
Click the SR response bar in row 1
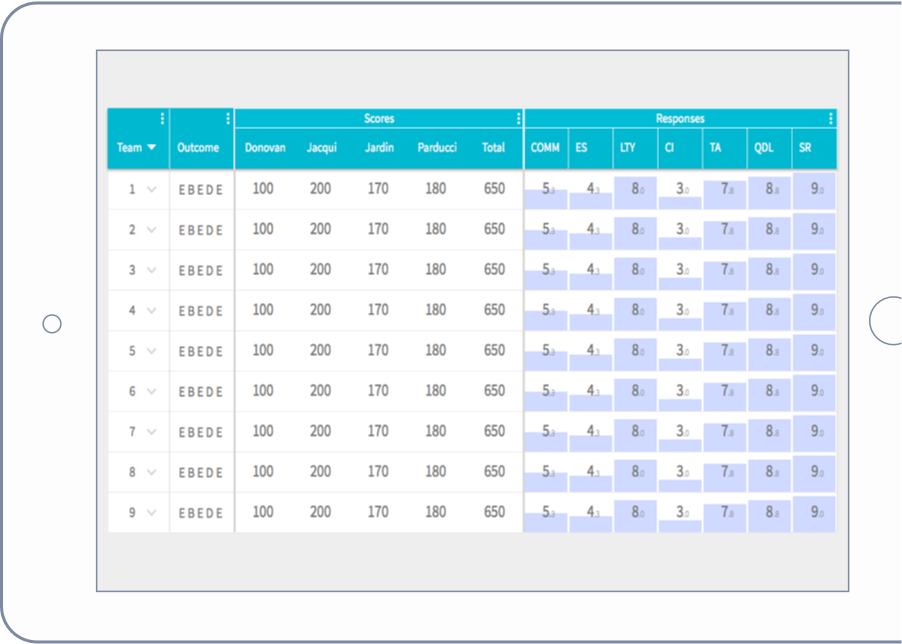coord(814,190)
